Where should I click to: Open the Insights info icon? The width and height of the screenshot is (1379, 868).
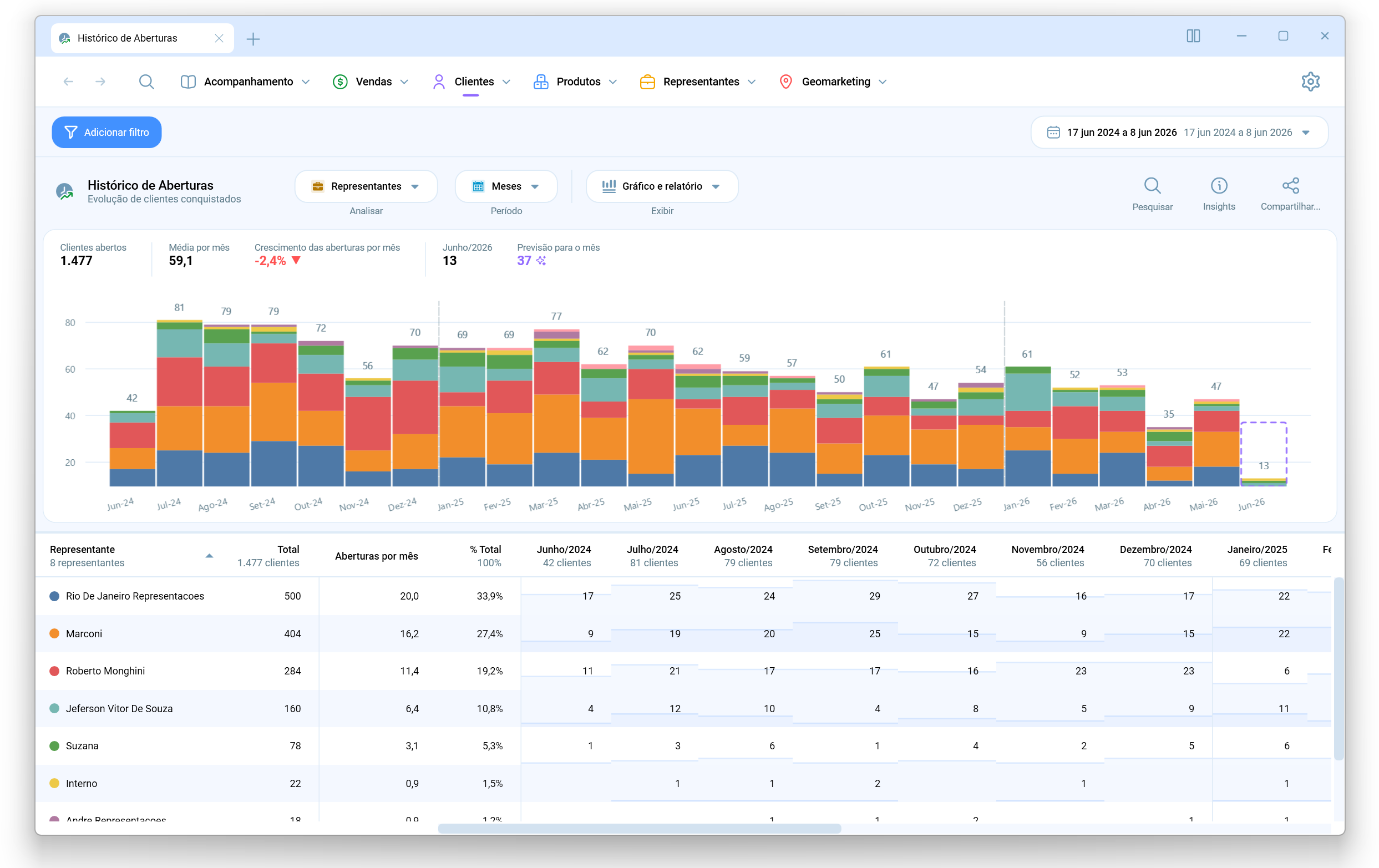coord(1218,185)
